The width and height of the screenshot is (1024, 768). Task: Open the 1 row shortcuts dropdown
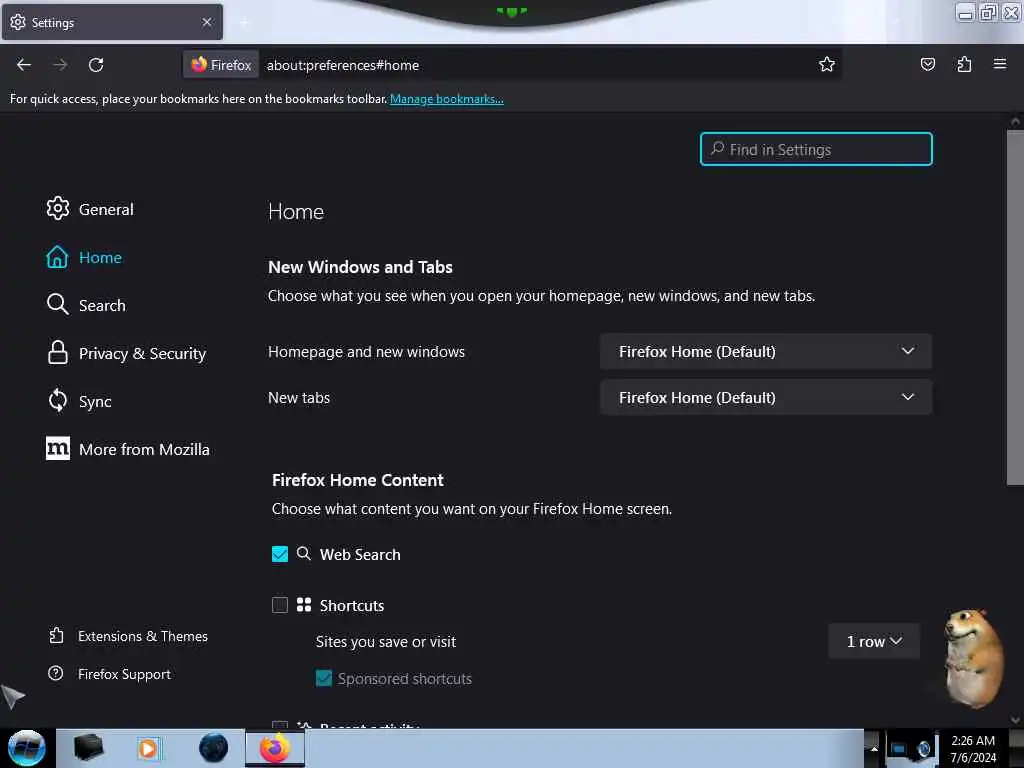874,641
